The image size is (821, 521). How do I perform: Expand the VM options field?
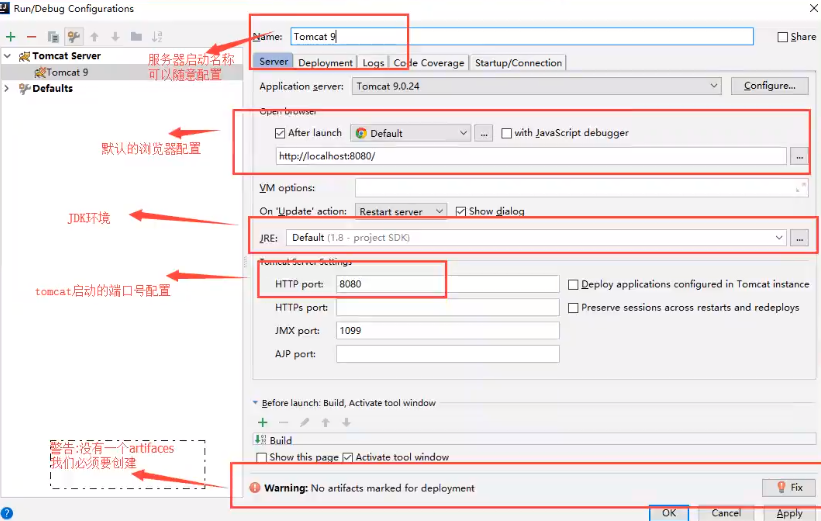pos(801,187)
